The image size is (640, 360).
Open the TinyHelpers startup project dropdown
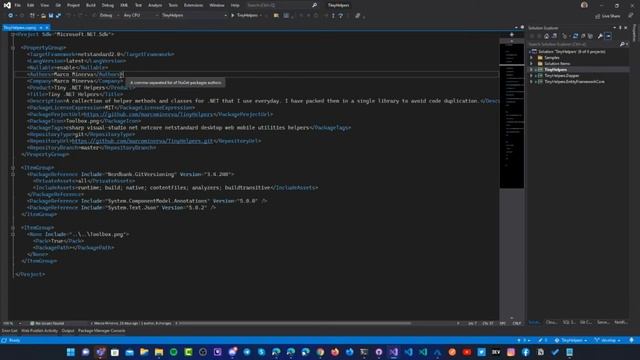[194, 16]
